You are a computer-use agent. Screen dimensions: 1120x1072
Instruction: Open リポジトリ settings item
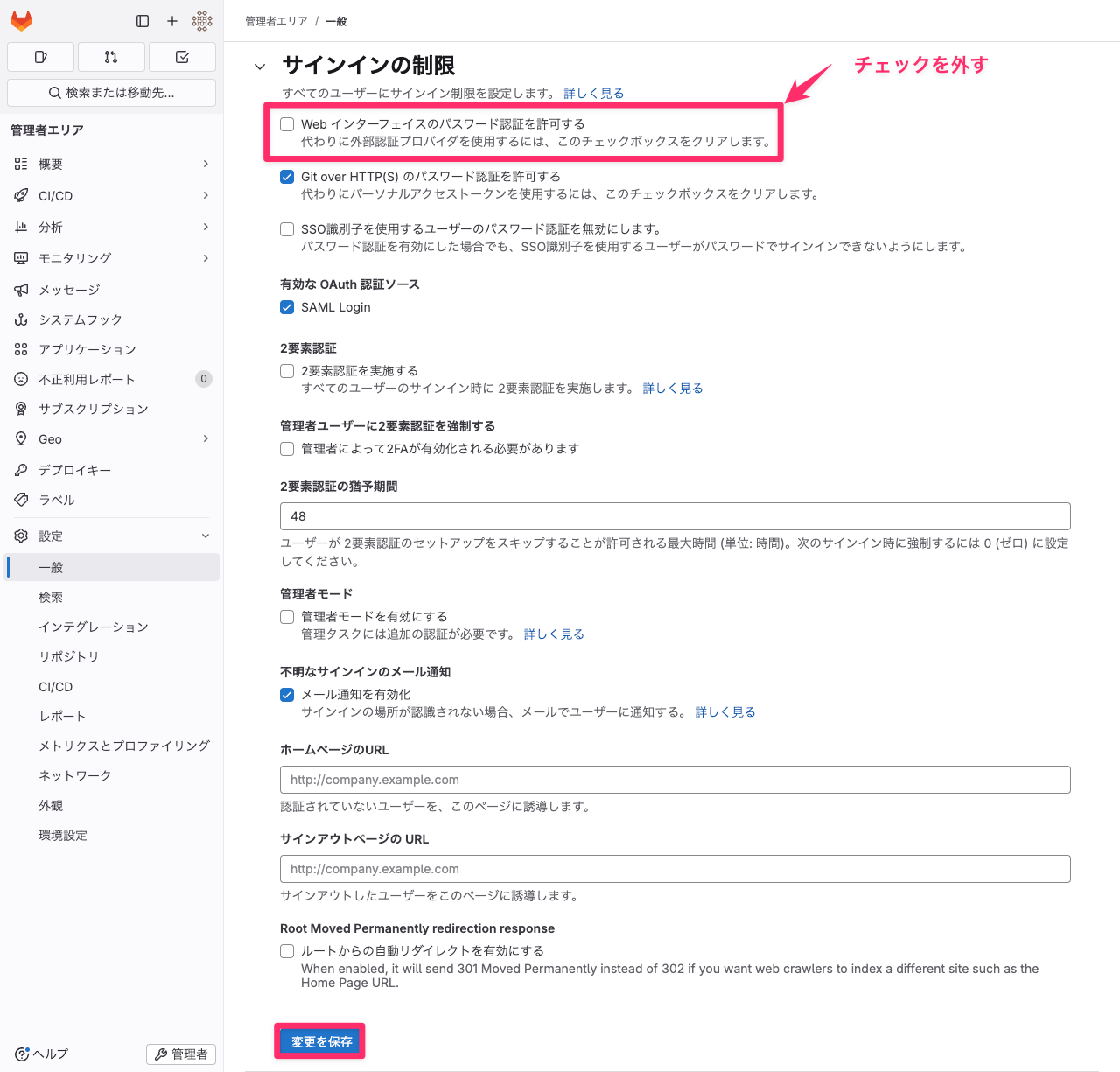pos(112,656)
